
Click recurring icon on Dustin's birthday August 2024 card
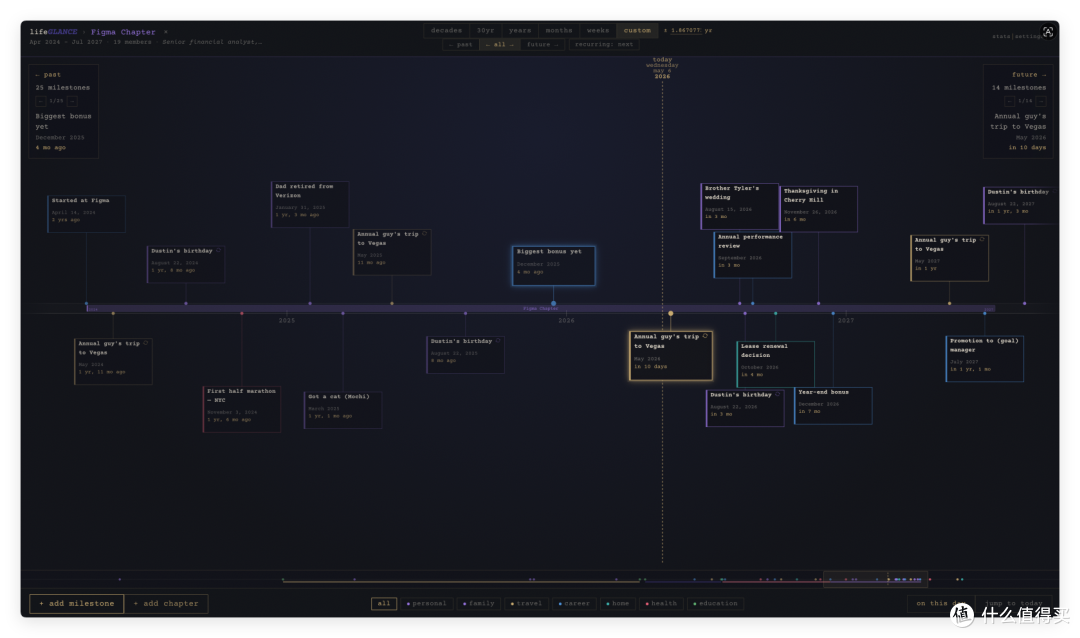click(x=218, y=251)
